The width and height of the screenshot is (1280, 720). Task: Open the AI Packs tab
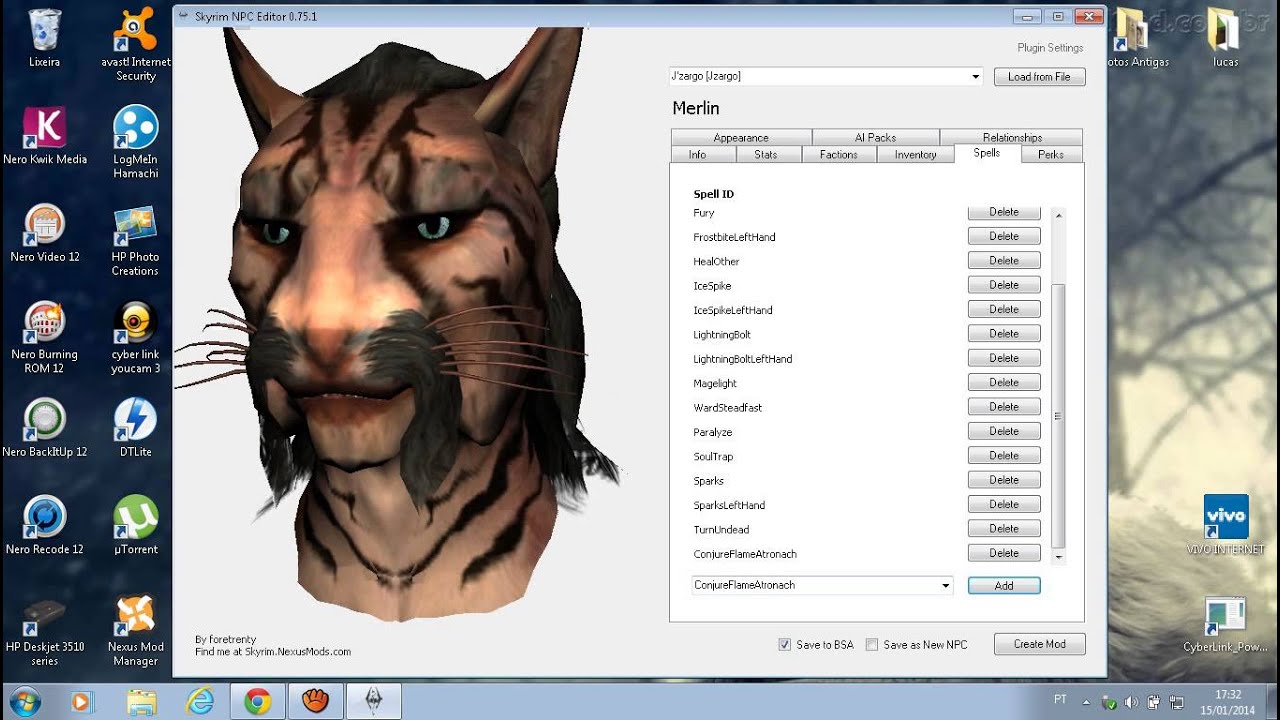(875, 138)
